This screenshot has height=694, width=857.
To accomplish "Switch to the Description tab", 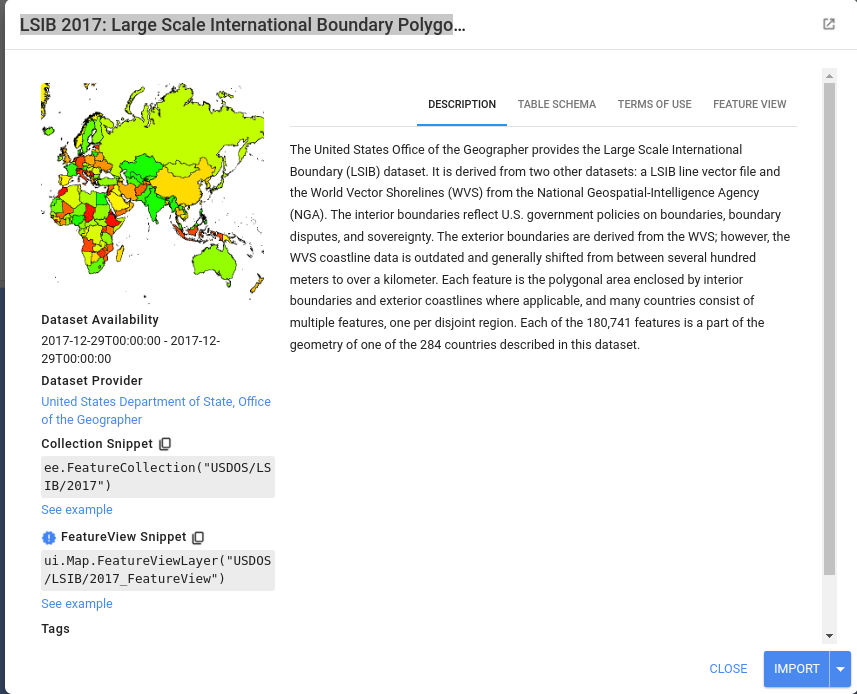I will coord(462,104).
